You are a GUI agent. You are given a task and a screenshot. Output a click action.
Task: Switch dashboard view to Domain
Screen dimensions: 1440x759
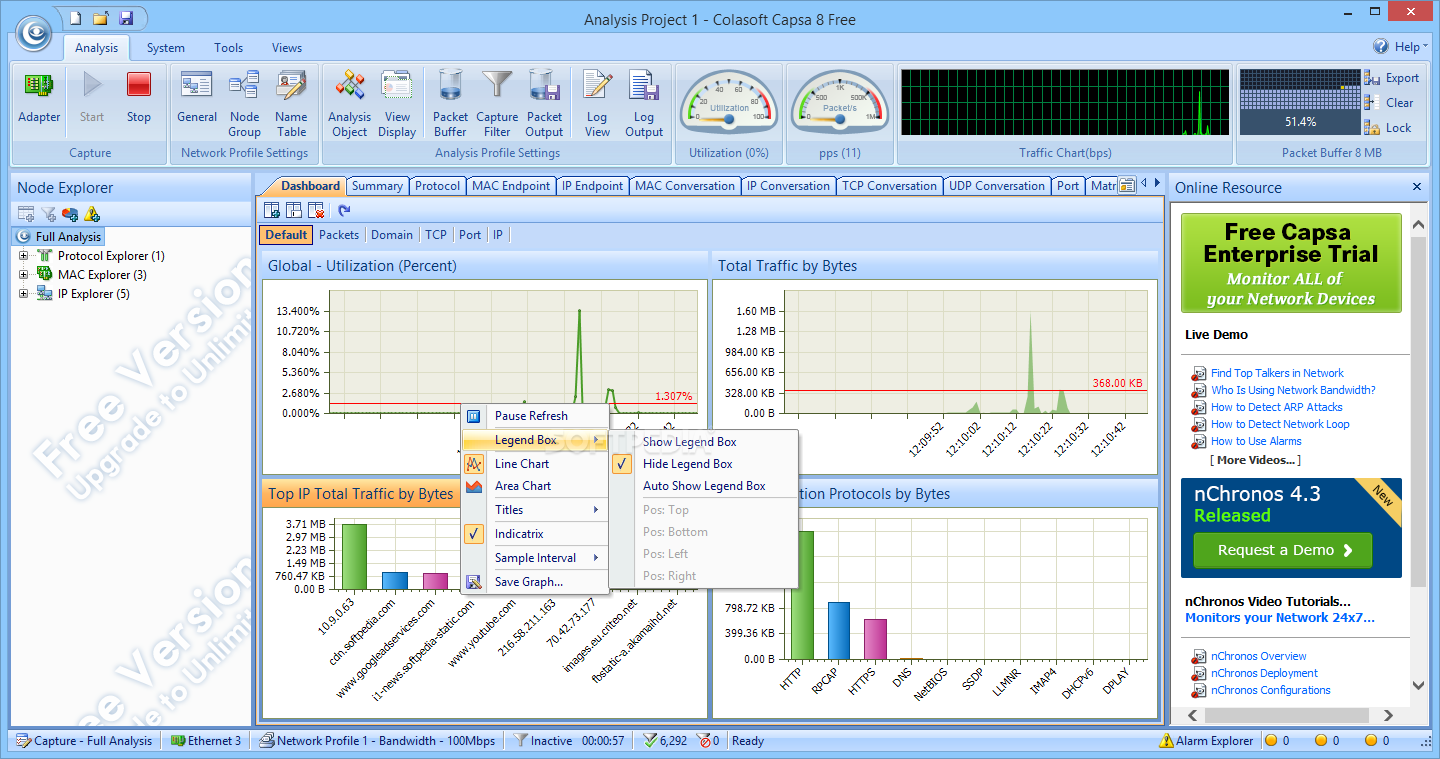[392, 235]
